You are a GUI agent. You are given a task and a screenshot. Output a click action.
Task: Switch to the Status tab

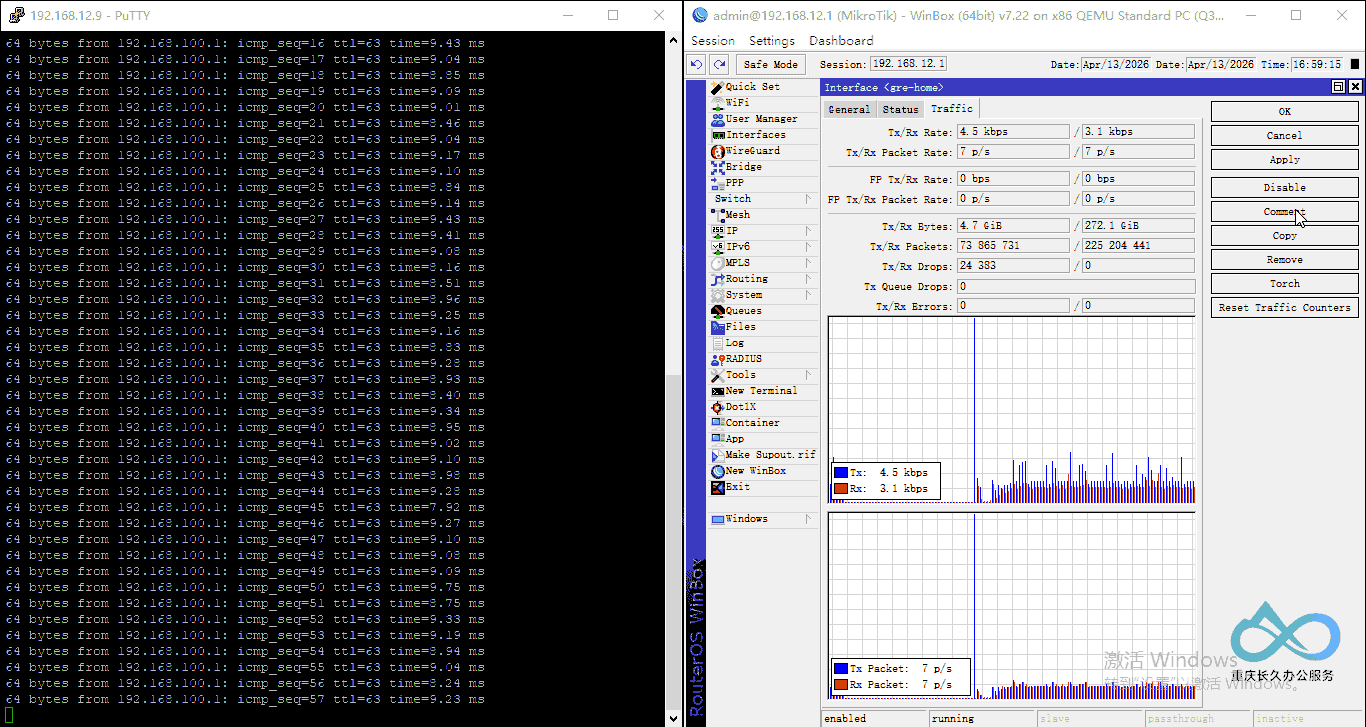point(900,109)
